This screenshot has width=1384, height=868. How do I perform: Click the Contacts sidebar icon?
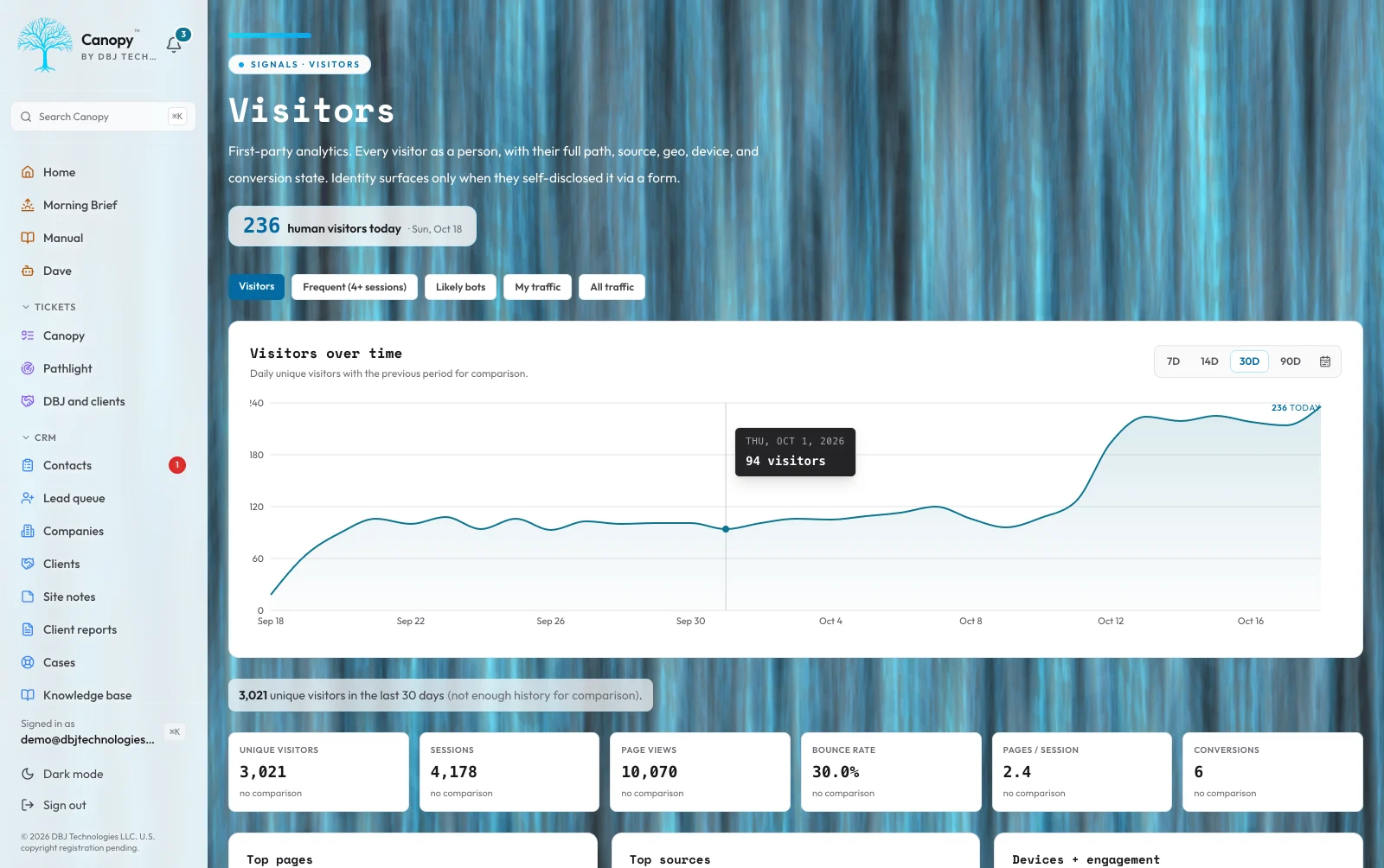[x=28, y=465]
